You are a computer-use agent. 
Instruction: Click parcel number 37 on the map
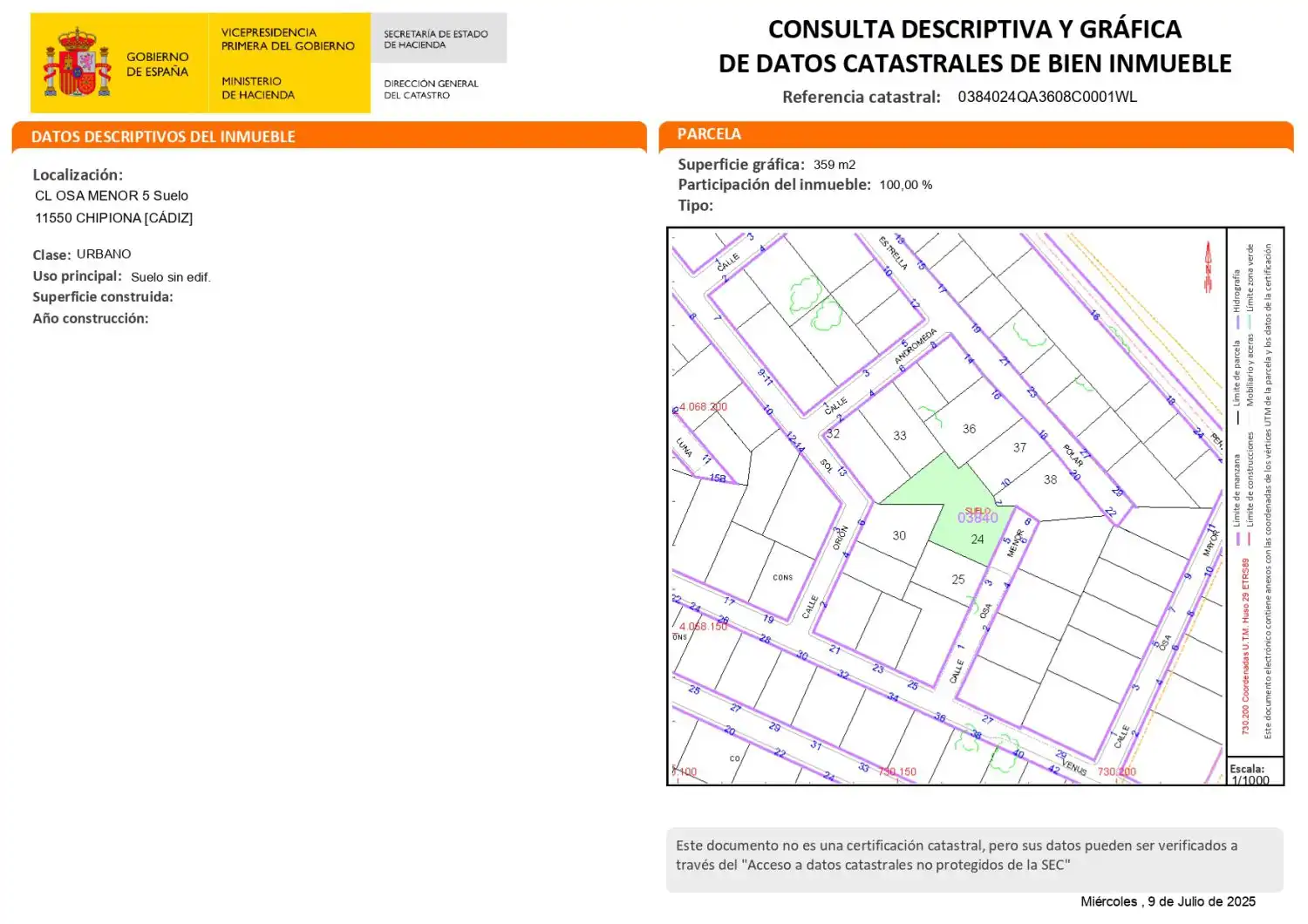[1020, 448]
